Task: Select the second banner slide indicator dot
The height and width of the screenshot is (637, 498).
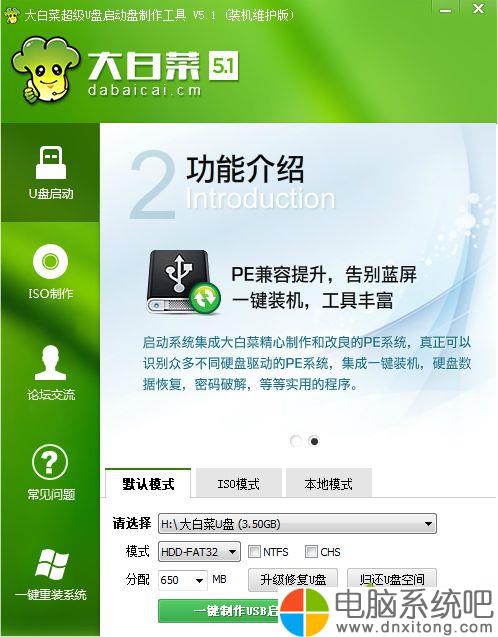Action: pyautogui.click(x=314, y=441)
